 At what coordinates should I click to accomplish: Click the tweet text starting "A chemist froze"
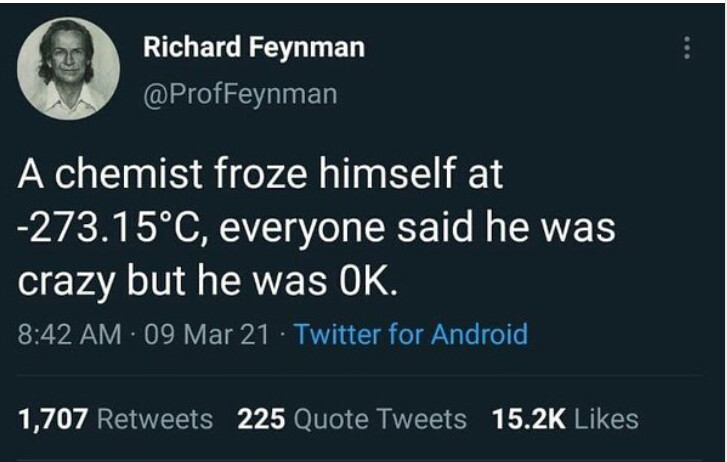tap(260, 178)
